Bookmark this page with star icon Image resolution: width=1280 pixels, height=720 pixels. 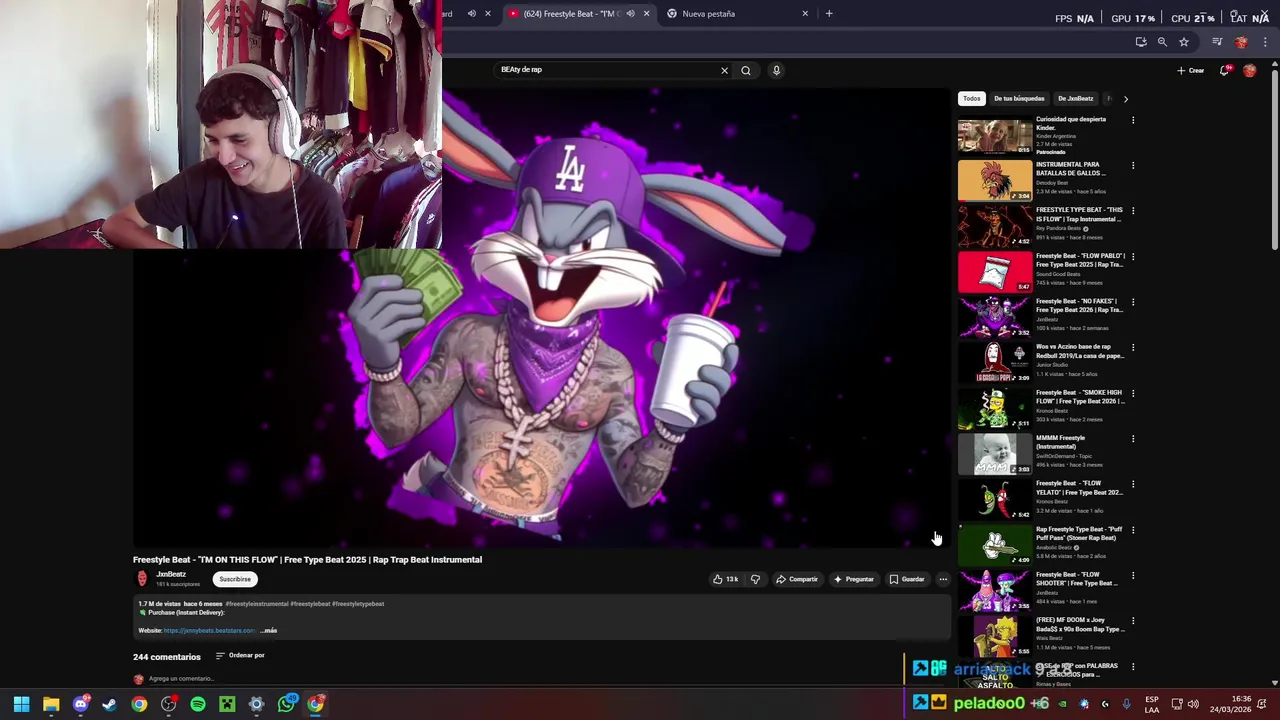coord(1184,42)
